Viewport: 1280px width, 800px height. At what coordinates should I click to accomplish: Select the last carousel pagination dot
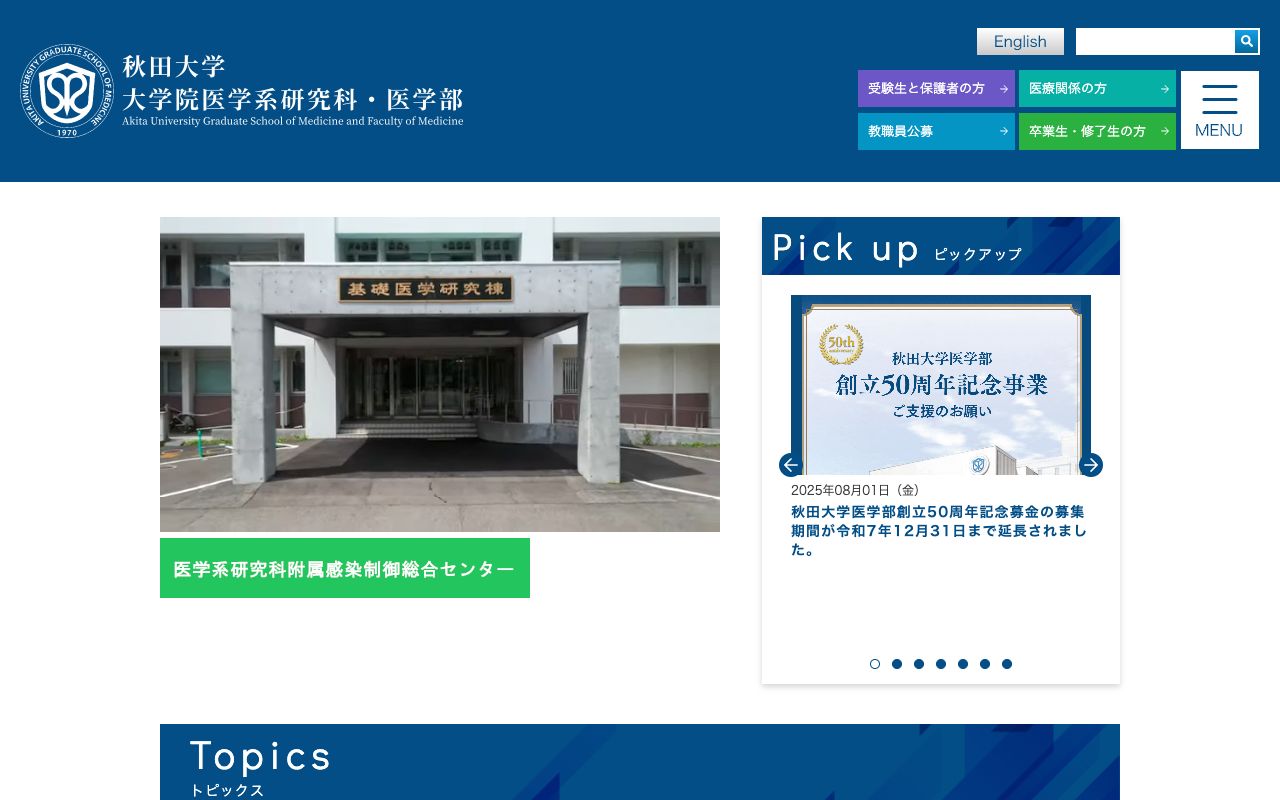tap(1007, 664)
